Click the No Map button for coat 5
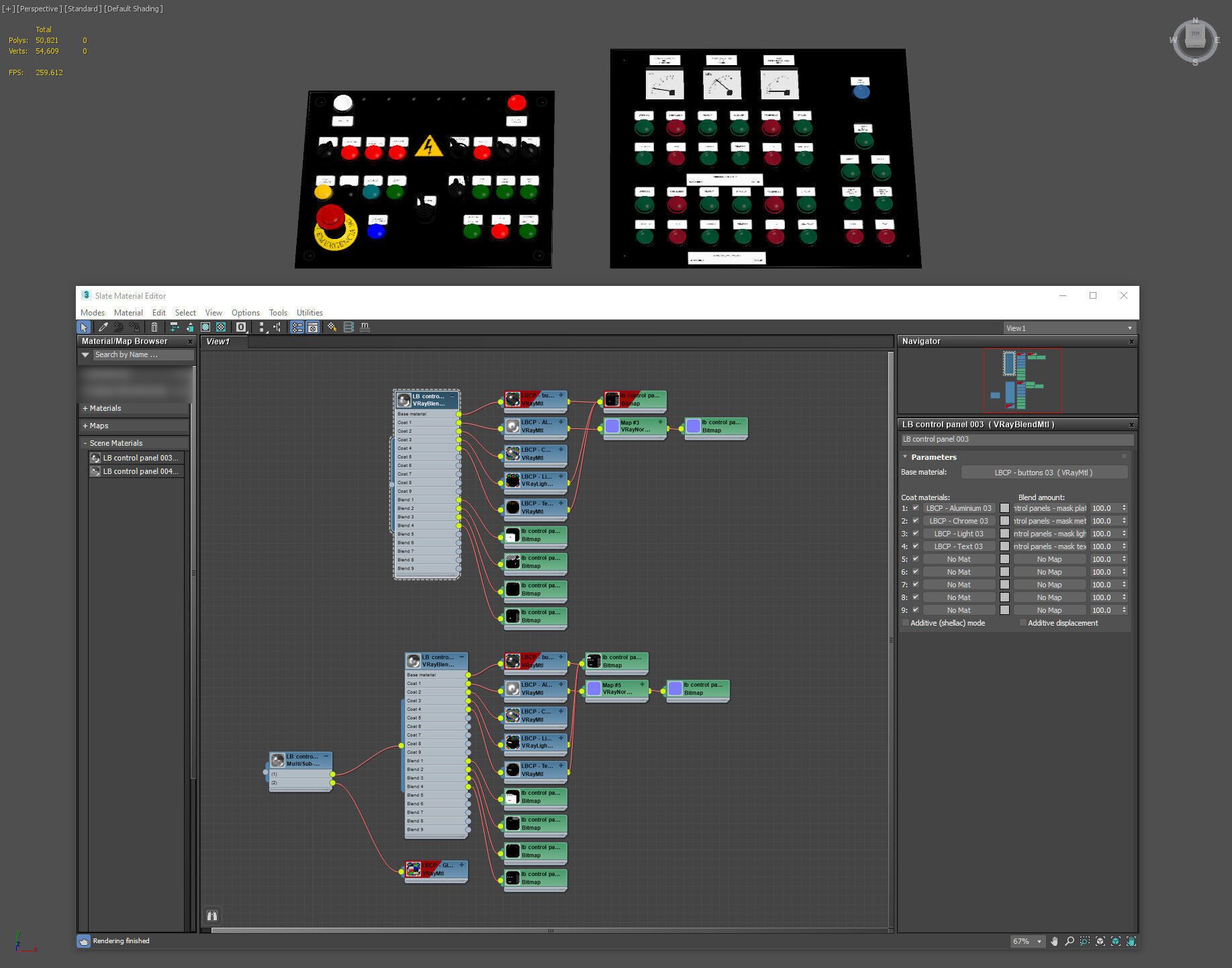 pyautogui.click(x=1049, y=559)
